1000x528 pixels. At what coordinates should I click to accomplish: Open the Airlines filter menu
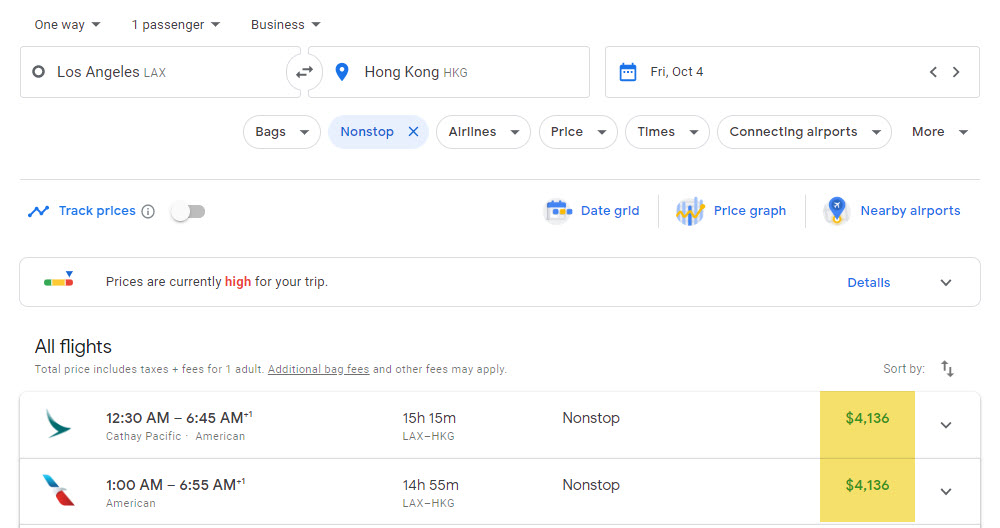[483, 132]
